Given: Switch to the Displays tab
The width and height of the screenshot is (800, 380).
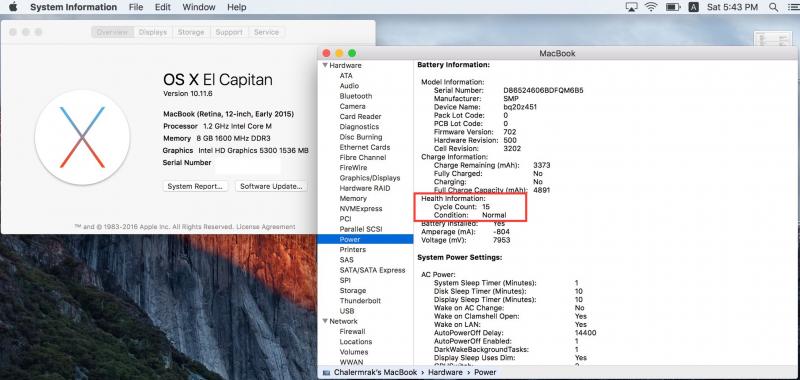Looking at the screenshot, I should pyautogui.click(x=153, y=32).
